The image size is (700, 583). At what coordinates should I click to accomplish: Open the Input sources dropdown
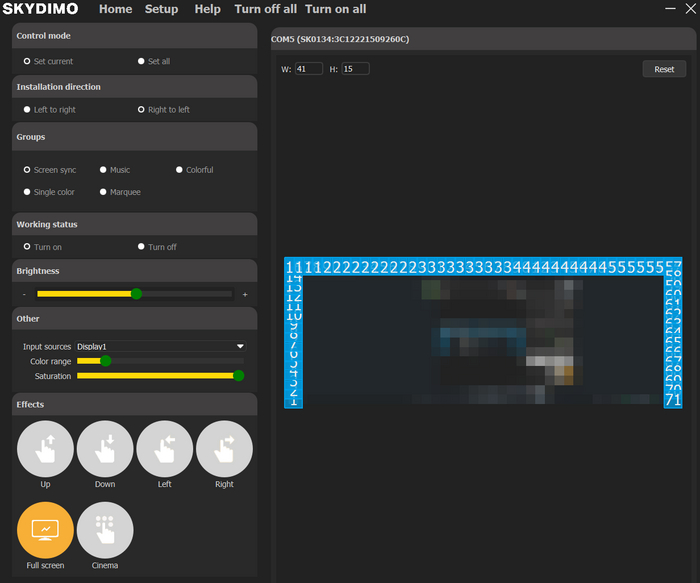(160, 346)
